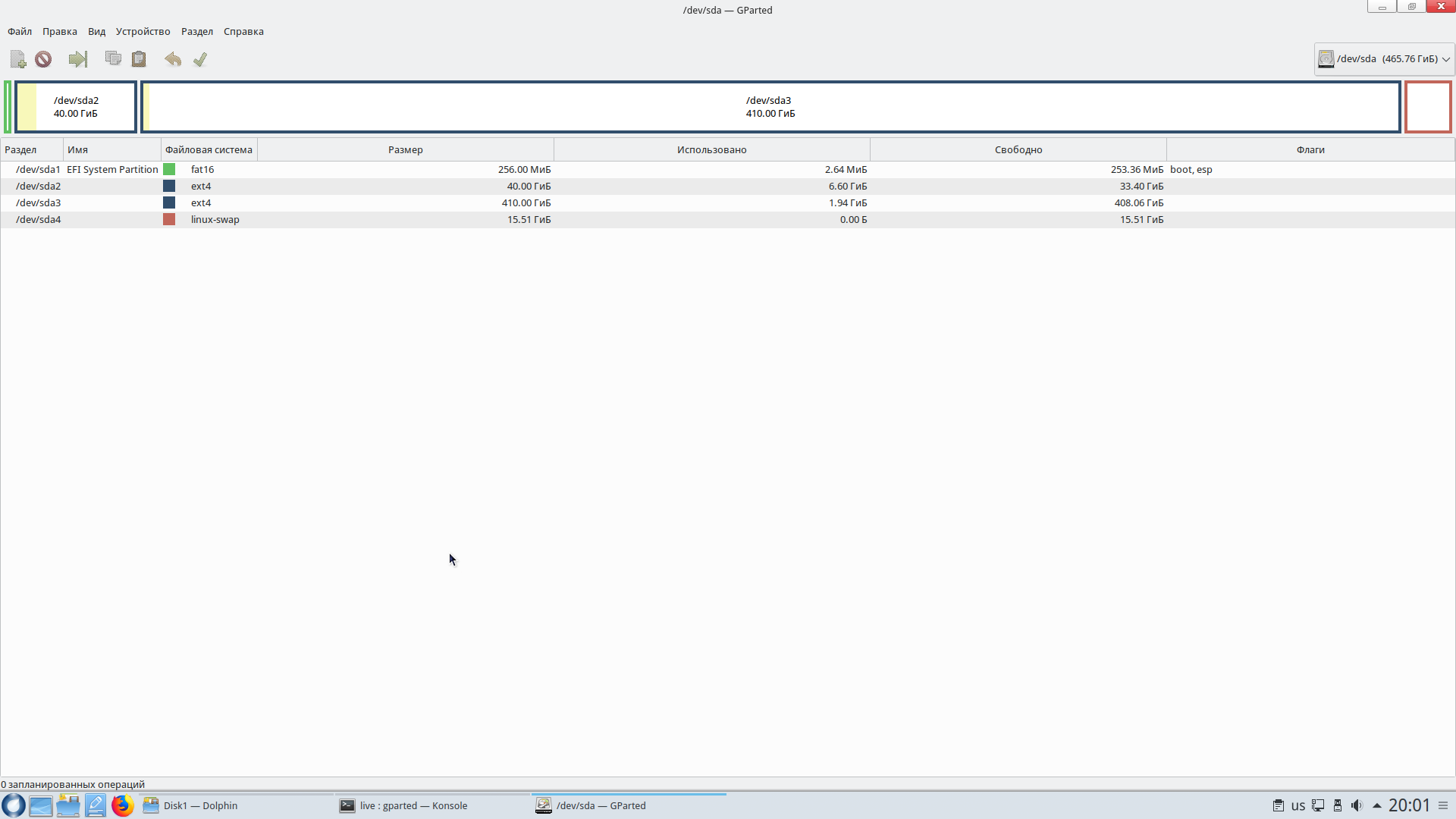The image size is (1456, 819).
Task: Click the us keyboard layout indicator
Action: coord(1298,805)
